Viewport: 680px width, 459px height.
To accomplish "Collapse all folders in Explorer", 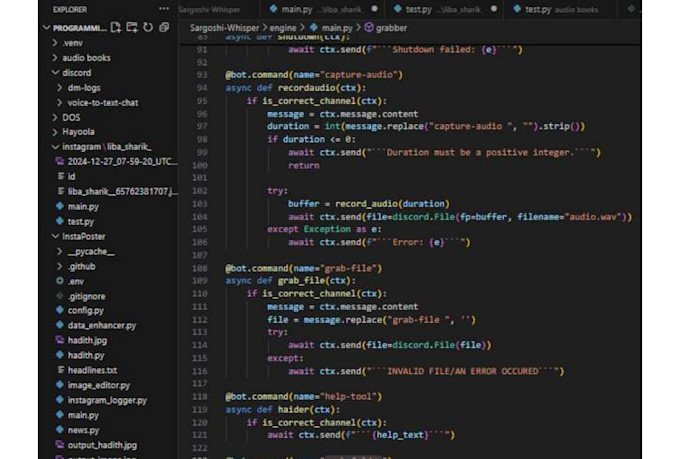I will click(x=164, y=28).
